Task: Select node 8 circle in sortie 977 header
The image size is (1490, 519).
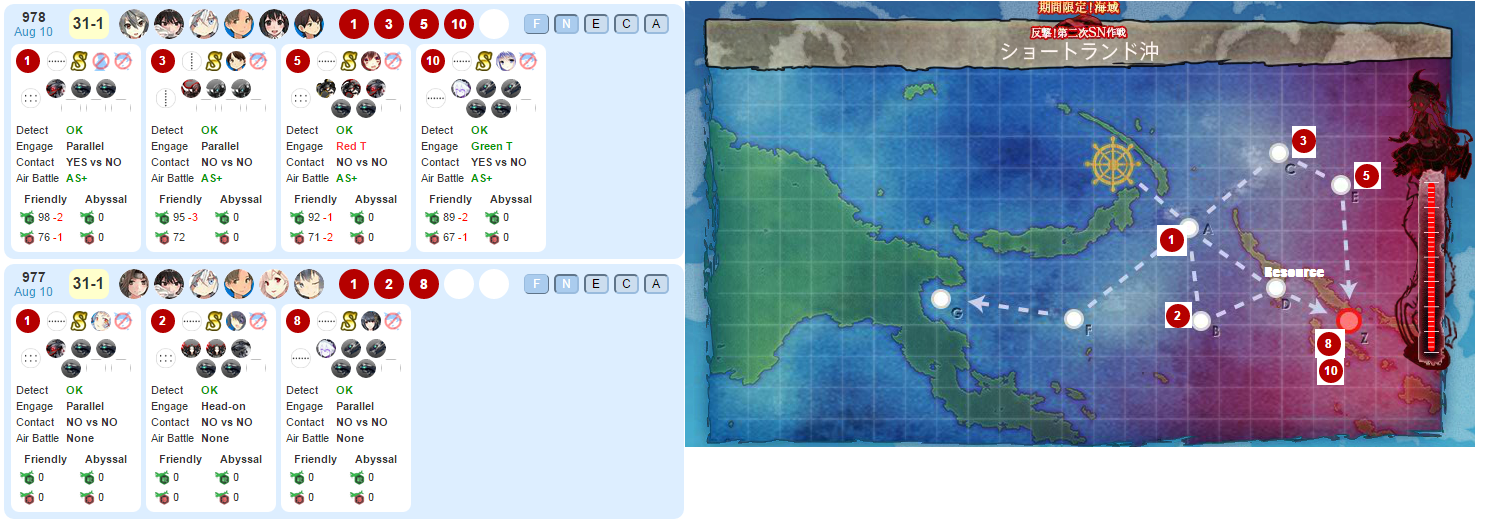Action: tap(424, 284)
